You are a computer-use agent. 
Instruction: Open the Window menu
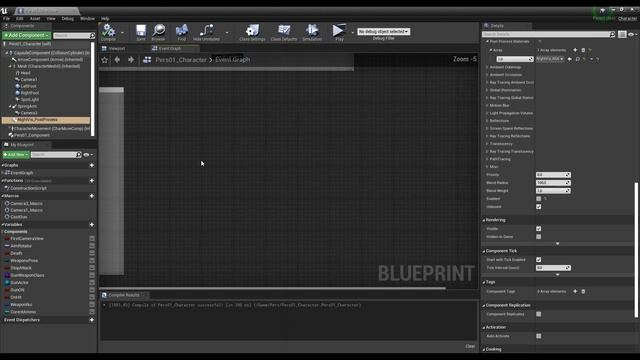[x=87, y=18]
